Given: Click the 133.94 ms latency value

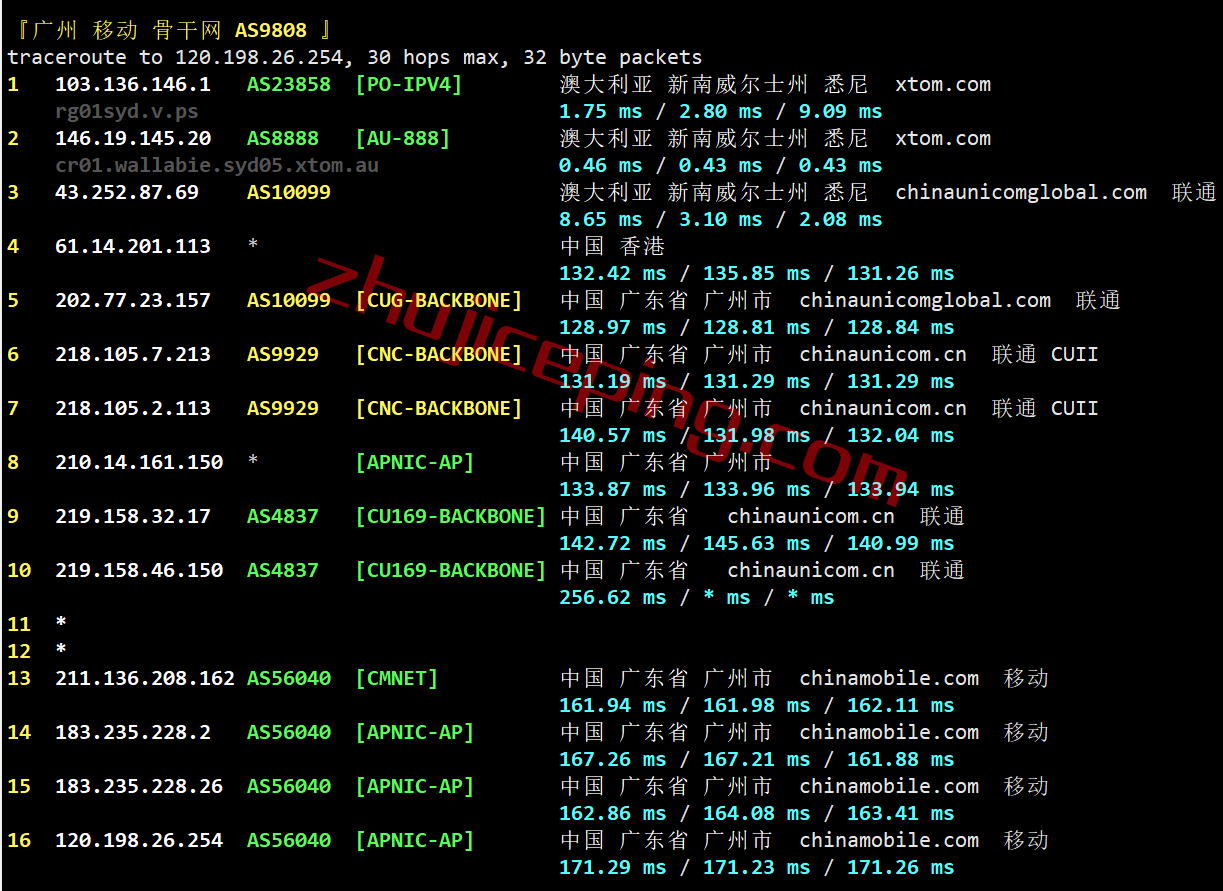Looking at the screenshot, I should (x=901, y=490).
